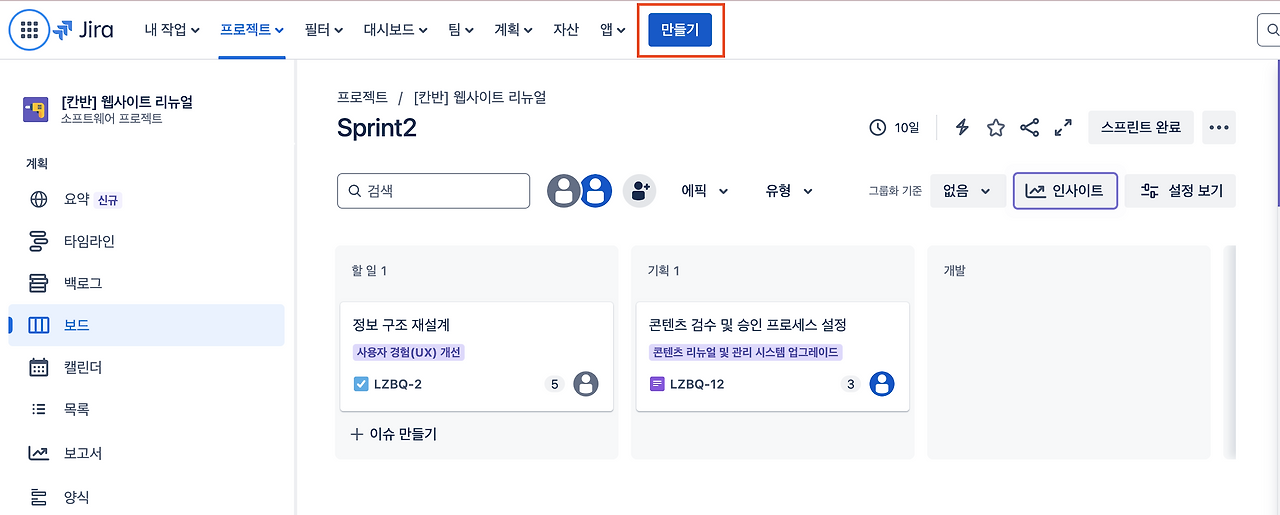This screenshot has height=515, width=1280.
Task: Open the 콘텐츠 검수 및 승인 프로세스 설정 card
Action: (773, 356)
